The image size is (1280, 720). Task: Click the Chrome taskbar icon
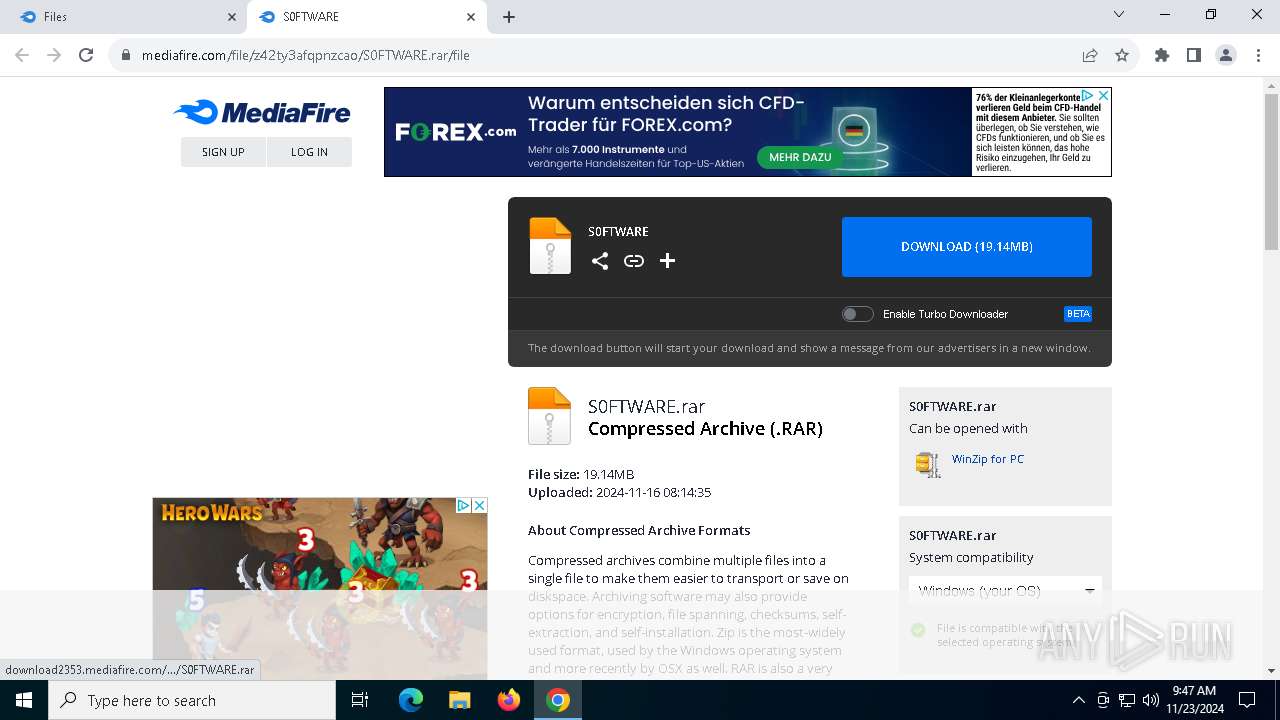558,700
